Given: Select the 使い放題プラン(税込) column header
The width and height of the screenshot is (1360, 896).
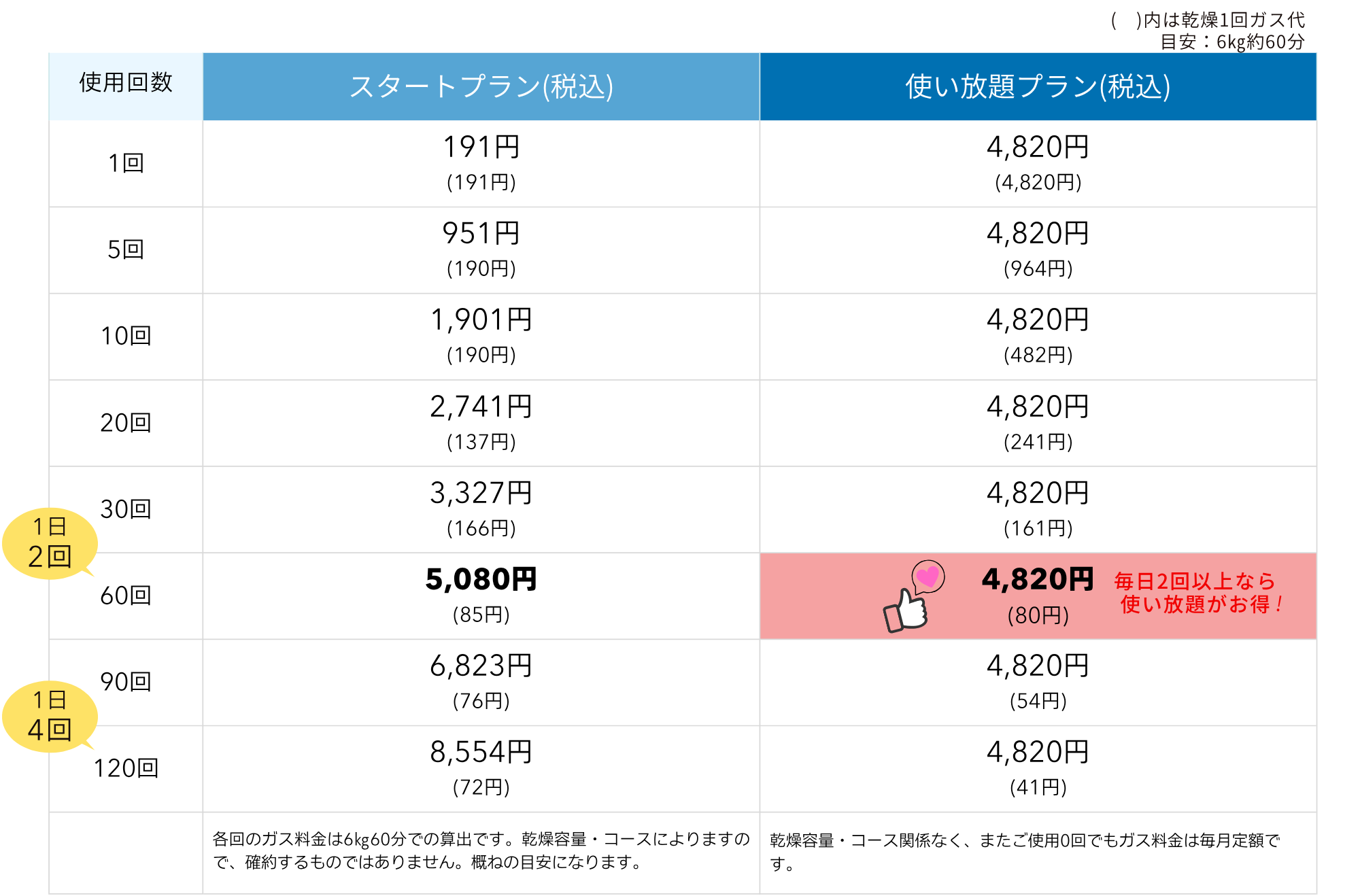Looking at the screenshot, I should [x=1038, y=86].
